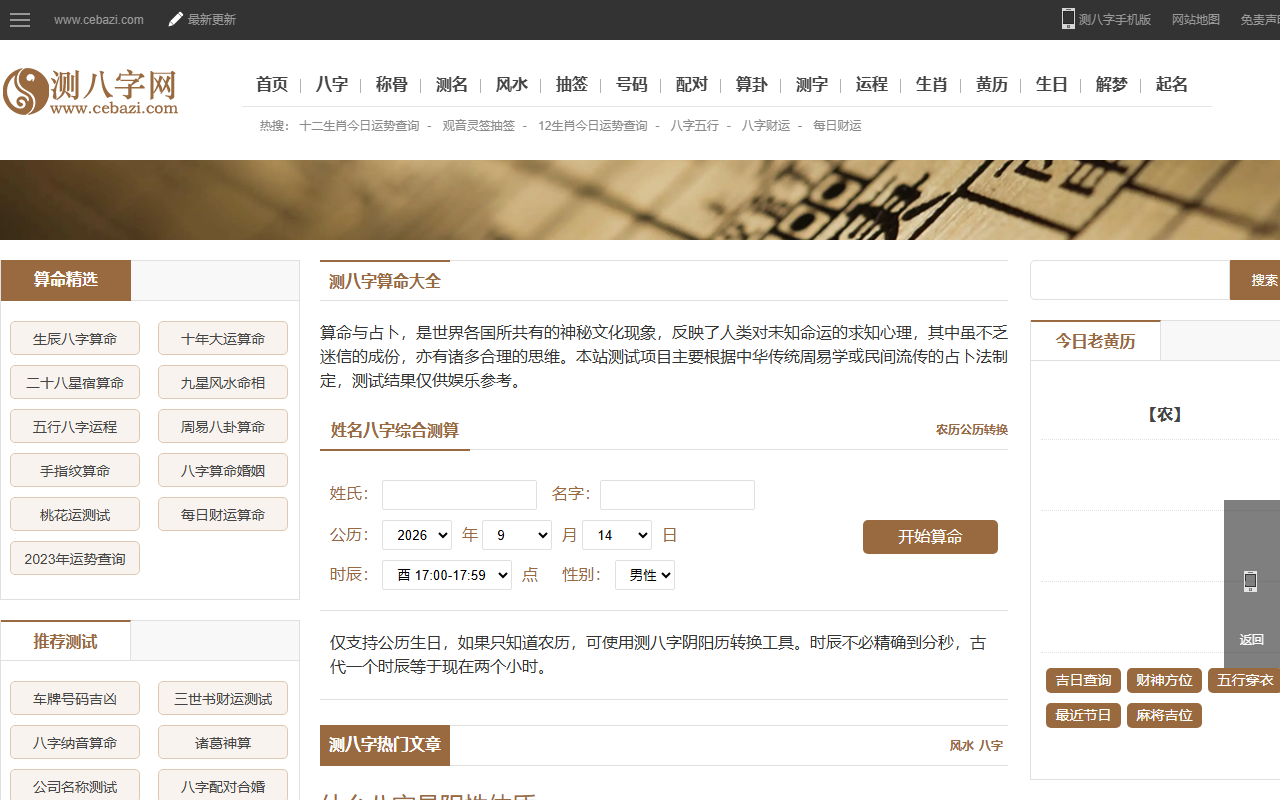Open 八字 in the main navigation

click(332, 85)
